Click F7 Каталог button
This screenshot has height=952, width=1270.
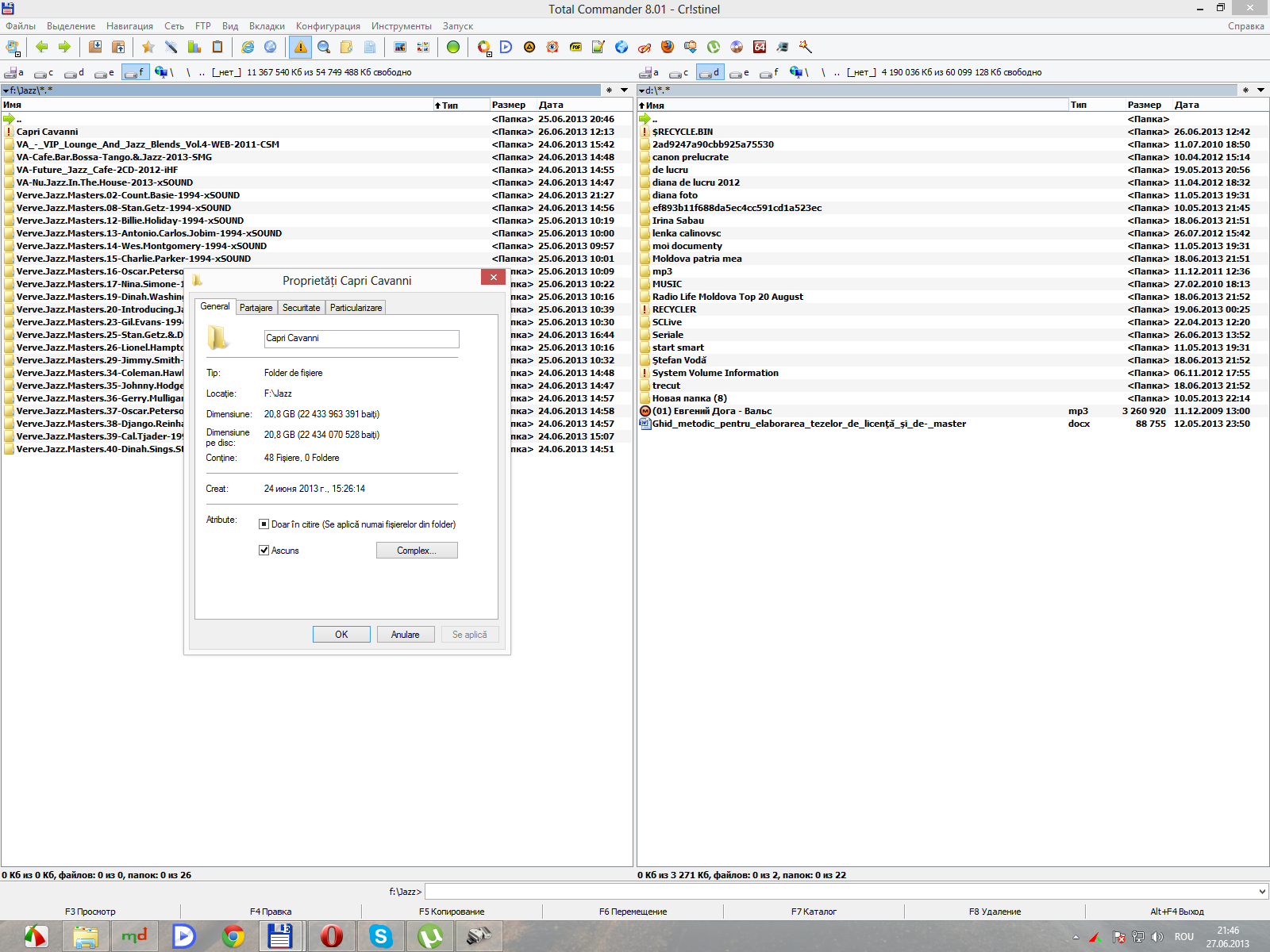814,912
